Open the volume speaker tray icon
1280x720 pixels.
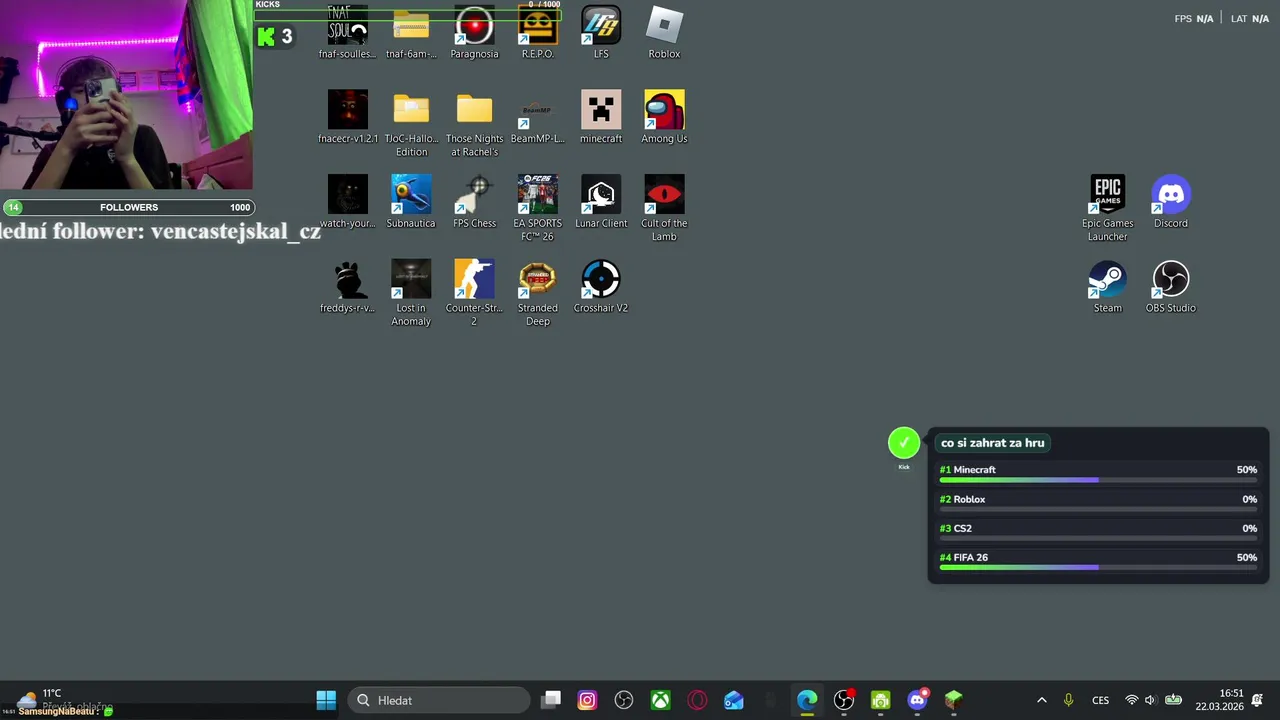click(1150, 700)
